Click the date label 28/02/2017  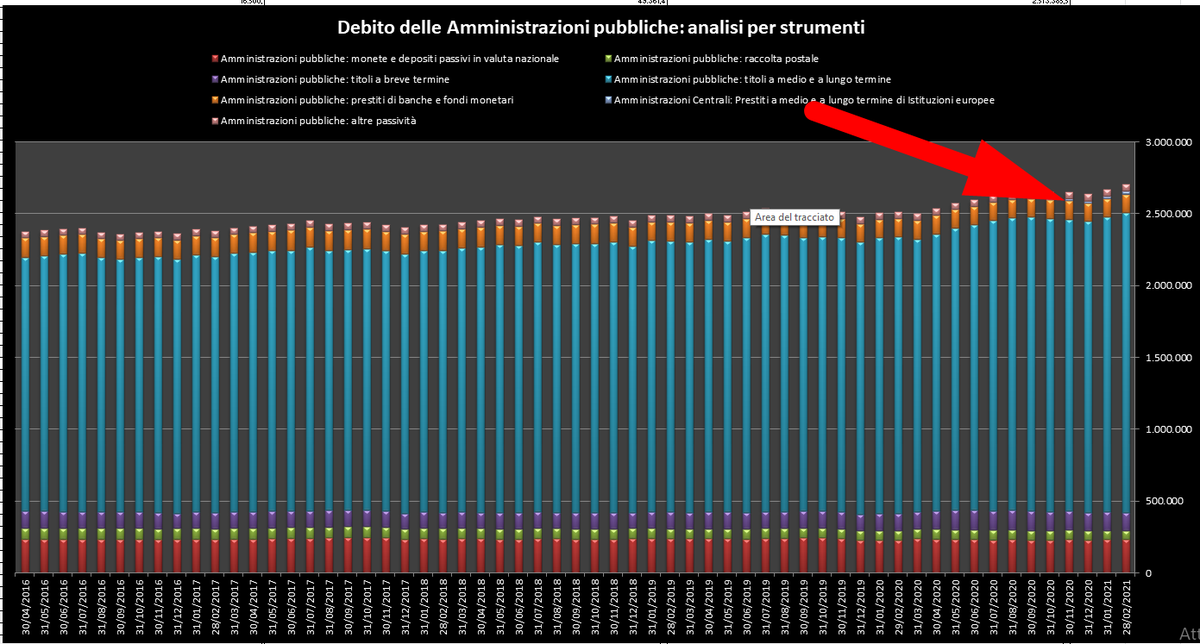(217, 608)
